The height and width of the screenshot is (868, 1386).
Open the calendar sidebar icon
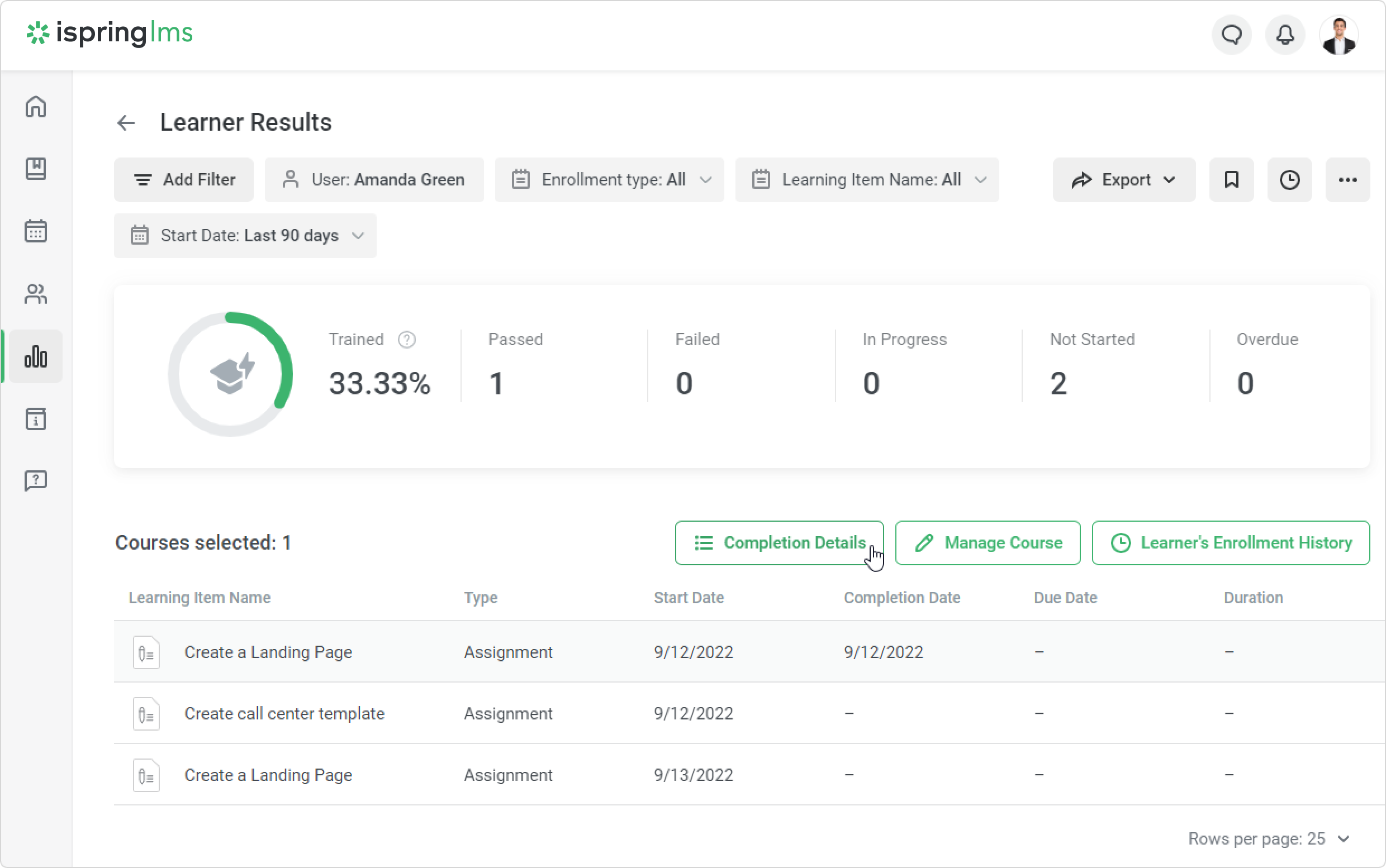pyautogui.click(x=36, y=231)
